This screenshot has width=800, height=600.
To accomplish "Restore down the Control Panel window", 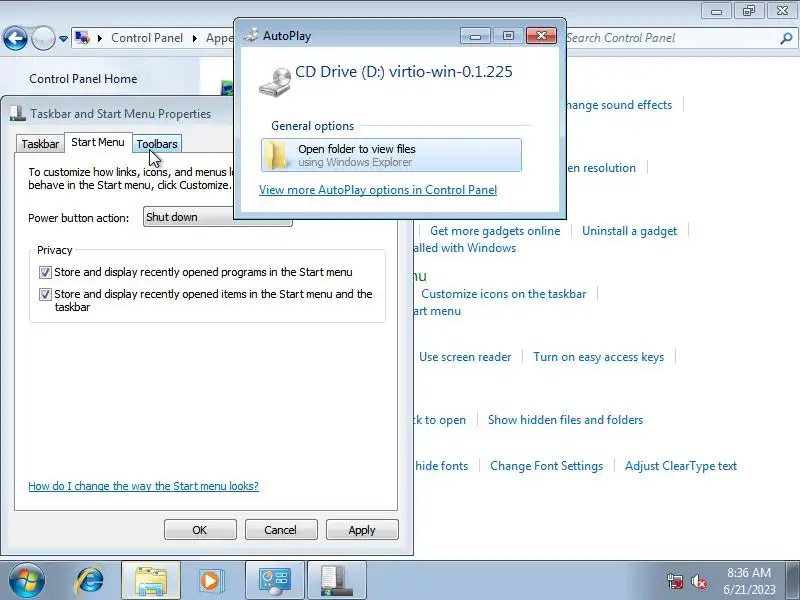I will (748, 11).
